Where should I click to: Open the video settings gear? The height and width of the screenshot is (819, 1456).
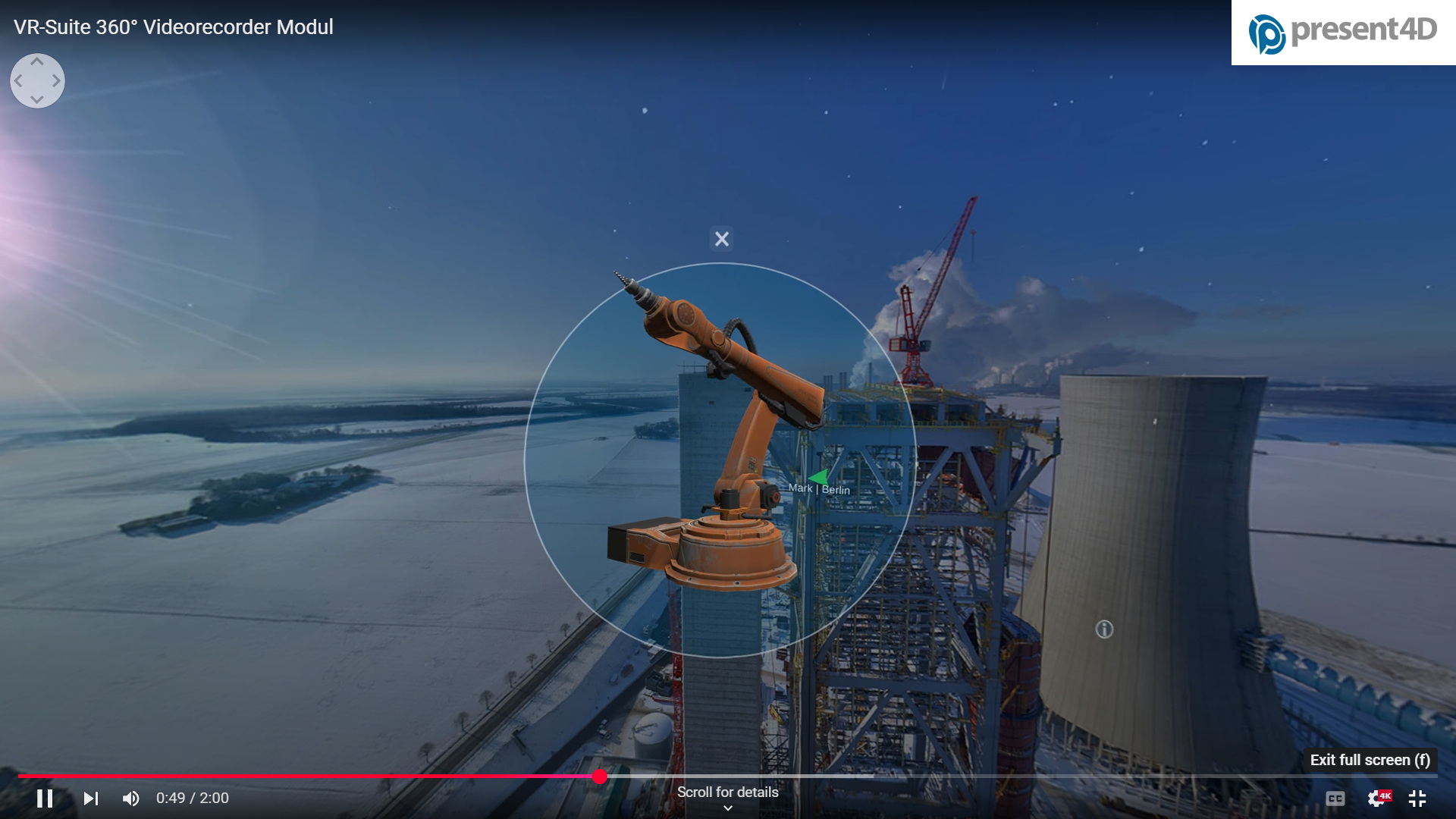tap(1378, 798)
